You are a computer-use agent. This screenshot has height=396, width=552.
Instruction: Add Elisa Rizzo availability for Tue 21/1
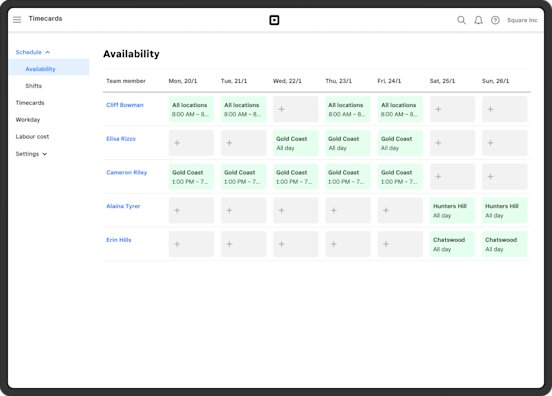(243, 143)
